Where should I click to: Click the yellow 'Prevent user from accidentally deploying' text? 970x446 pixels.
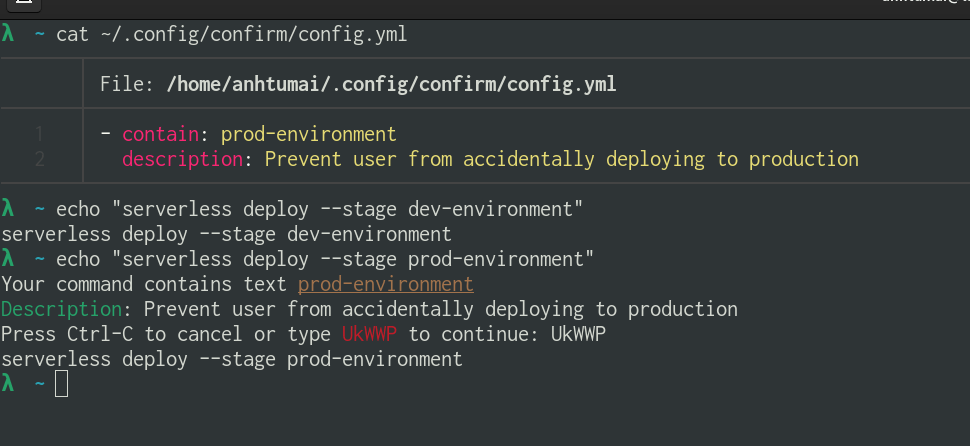pyautogui.click(x=484, y=160)
